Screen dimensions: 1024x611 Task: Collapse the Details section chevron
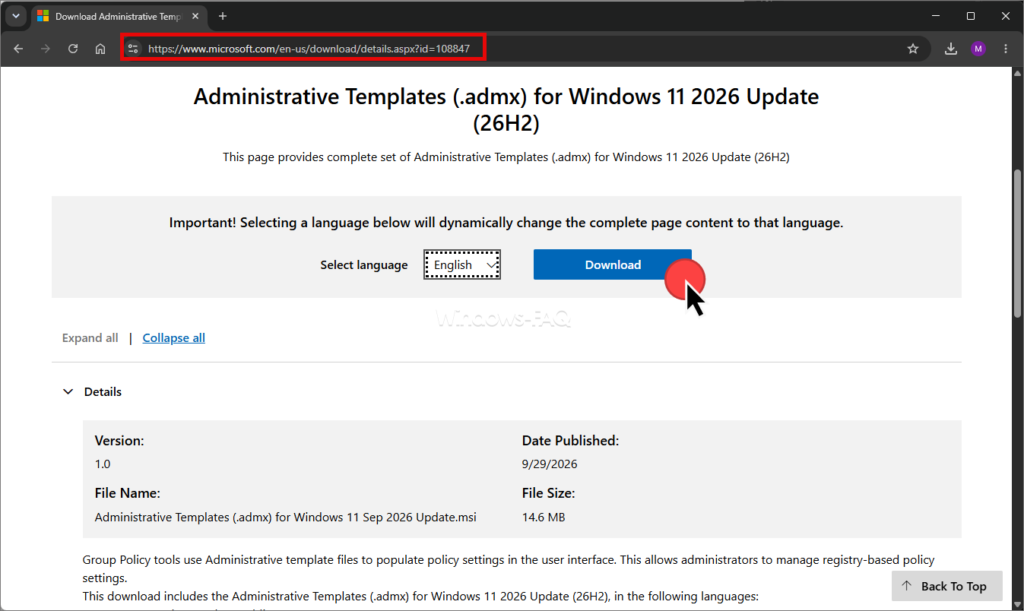68,392
